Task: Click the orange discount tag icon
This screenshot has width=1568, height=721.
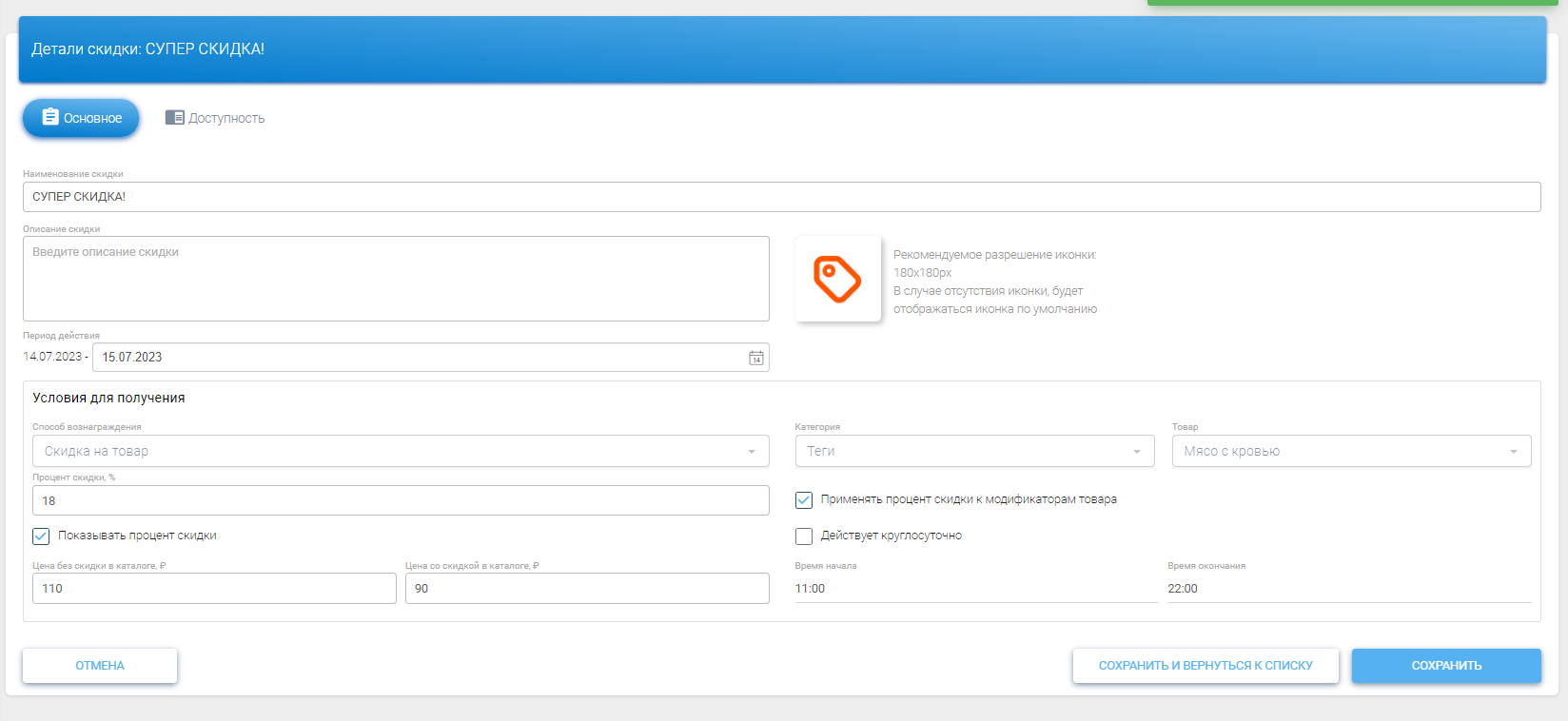Action: tap(837, 279)
